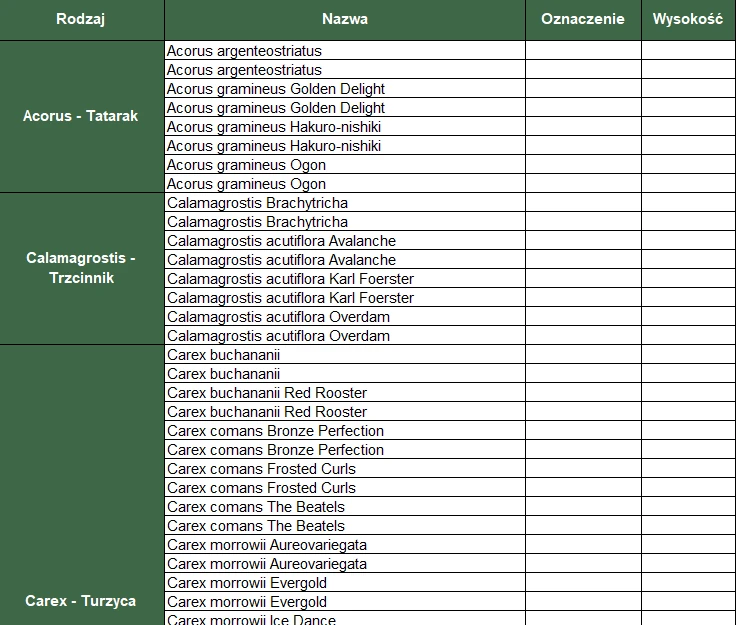Select the second Calamagrostis Brachytricha cell
This screenshot has width=736, height=625.
click(x=345, y=221)
